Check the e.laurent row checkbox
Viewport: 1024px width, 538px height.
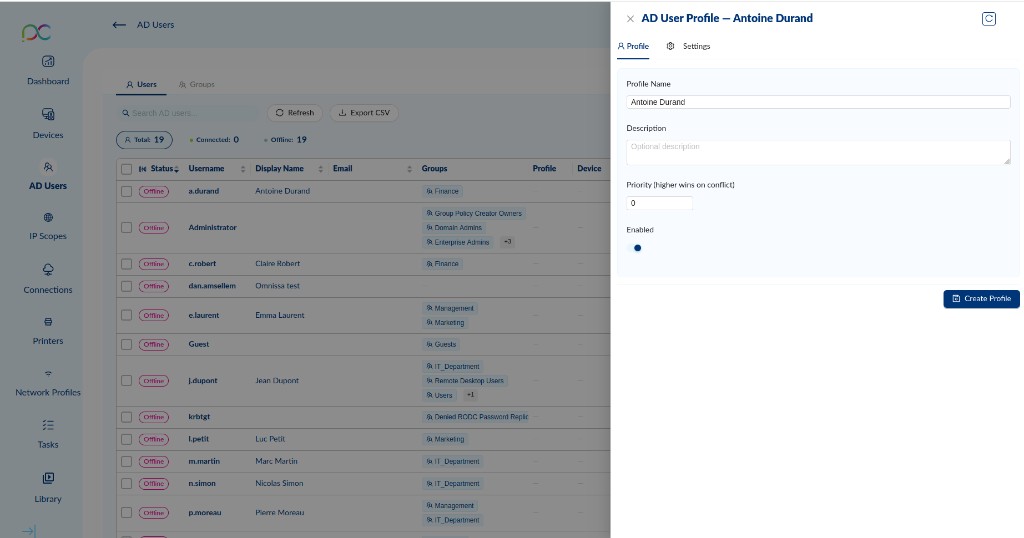127,315
